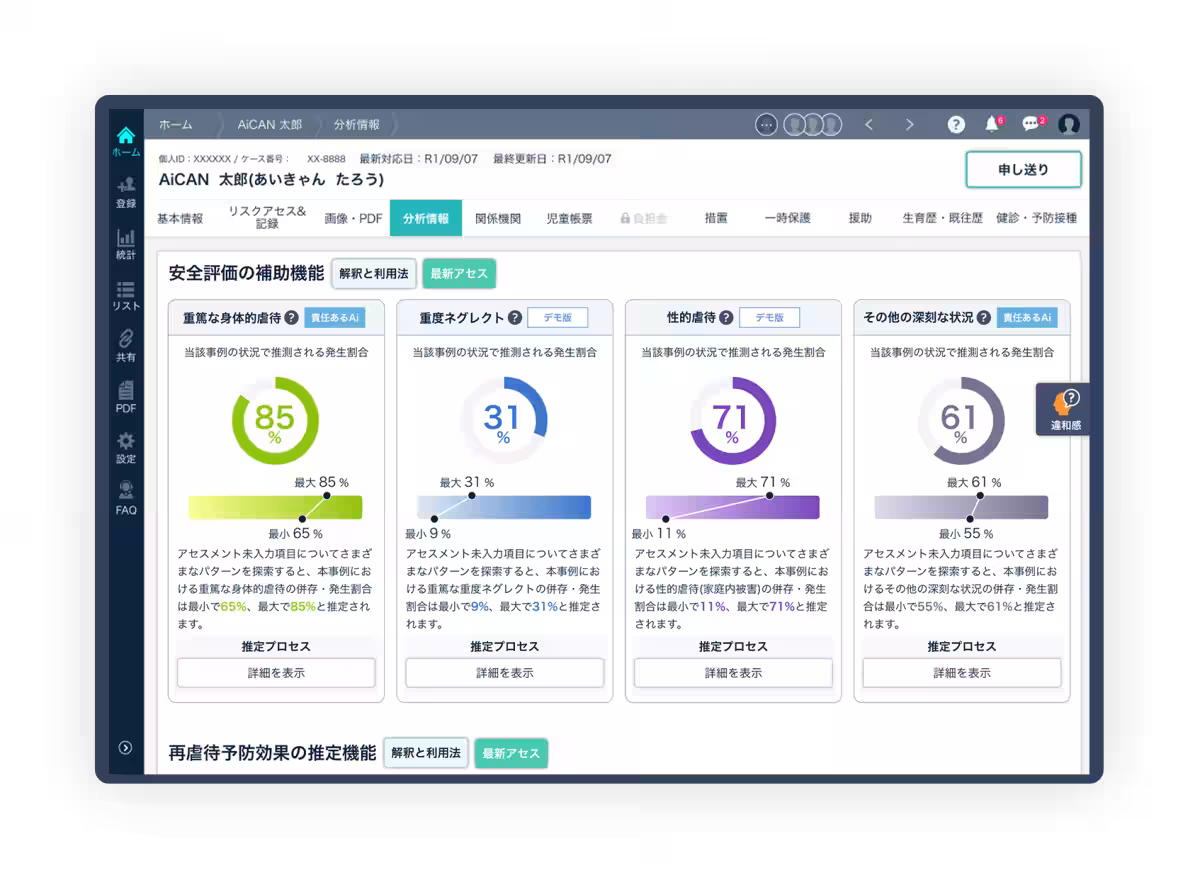Open the PDF sidebar icon
1200x880 pixels.
126,391
